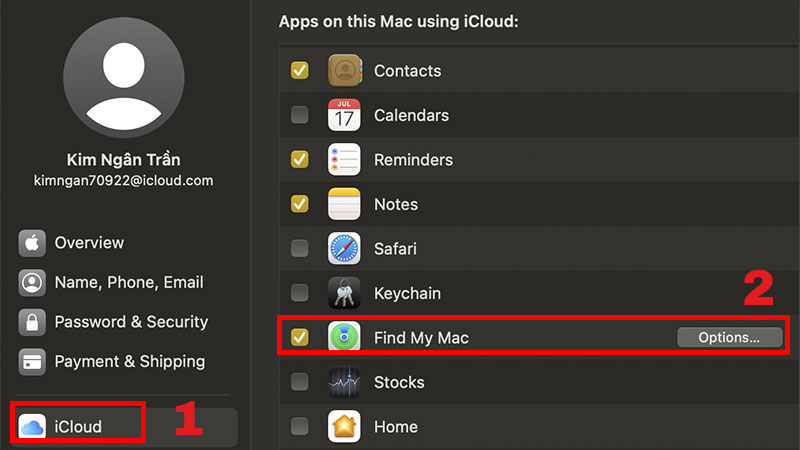
Task: Click the Home app icon
Action: point(345,427)
